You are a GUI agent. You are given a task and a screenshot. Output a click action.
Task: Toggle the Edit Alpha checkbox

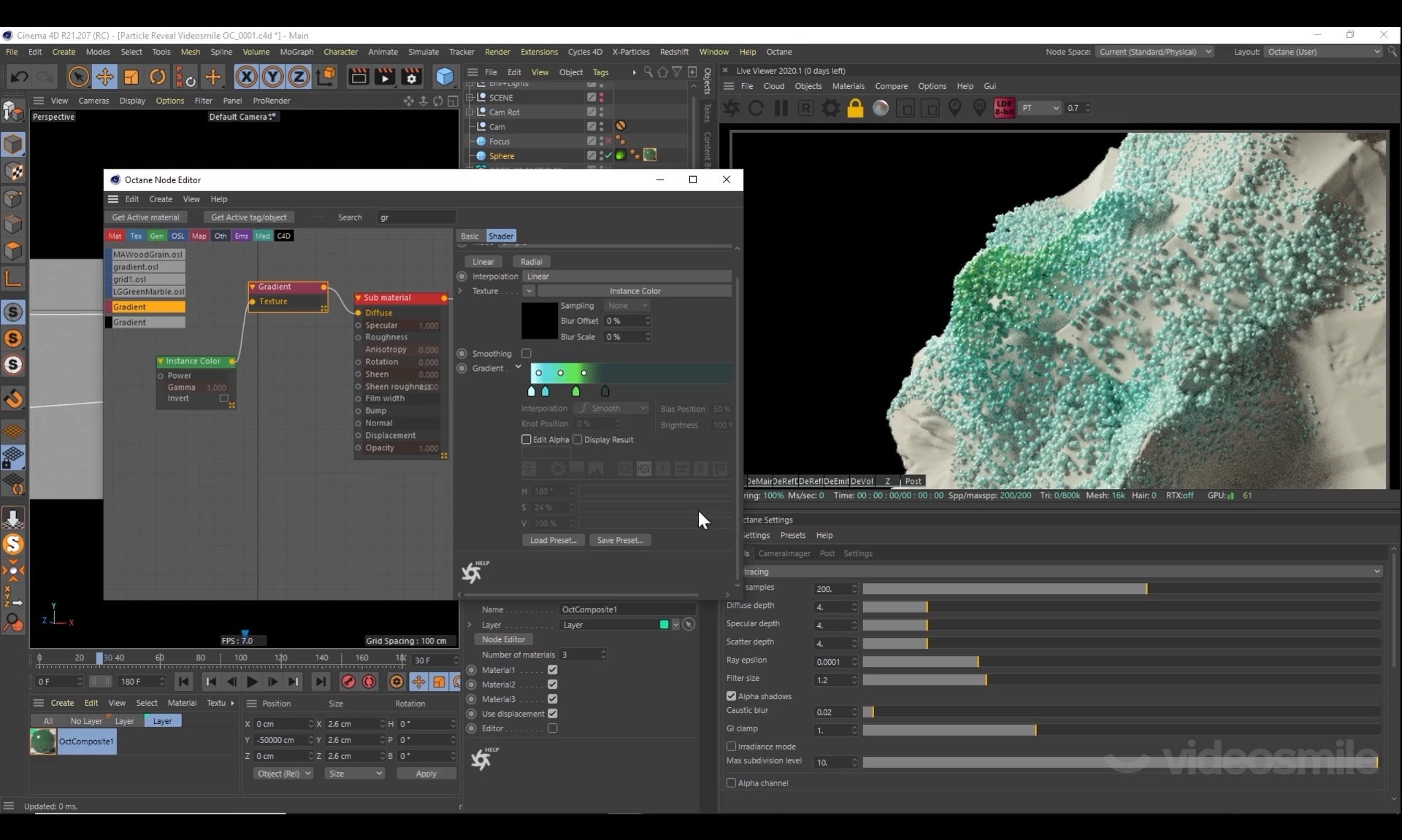click(526, 439)
